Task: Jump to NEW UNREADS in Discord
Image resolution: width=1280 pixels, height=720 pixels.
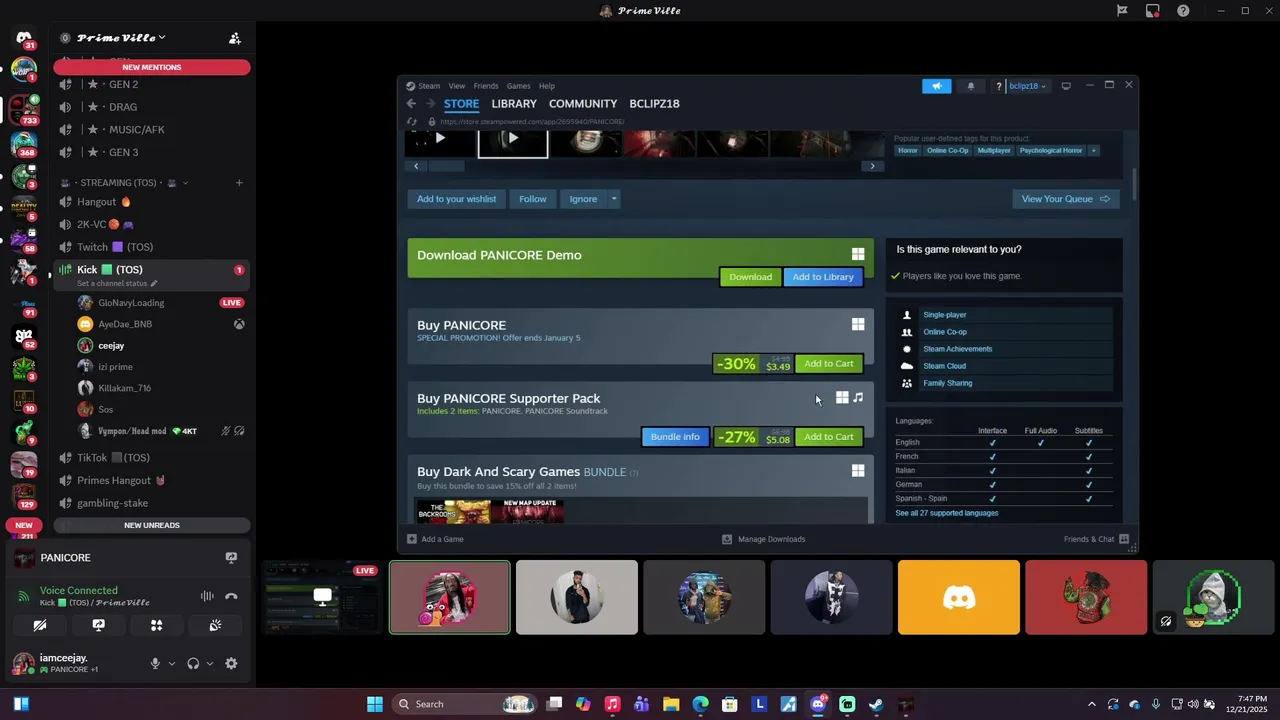Action: click(x=152, y=525)
